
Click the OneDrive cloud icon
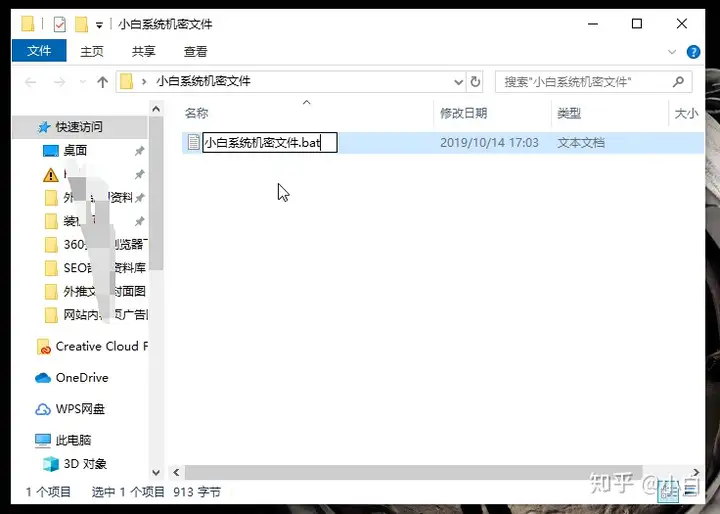click(x=43, y=378)
